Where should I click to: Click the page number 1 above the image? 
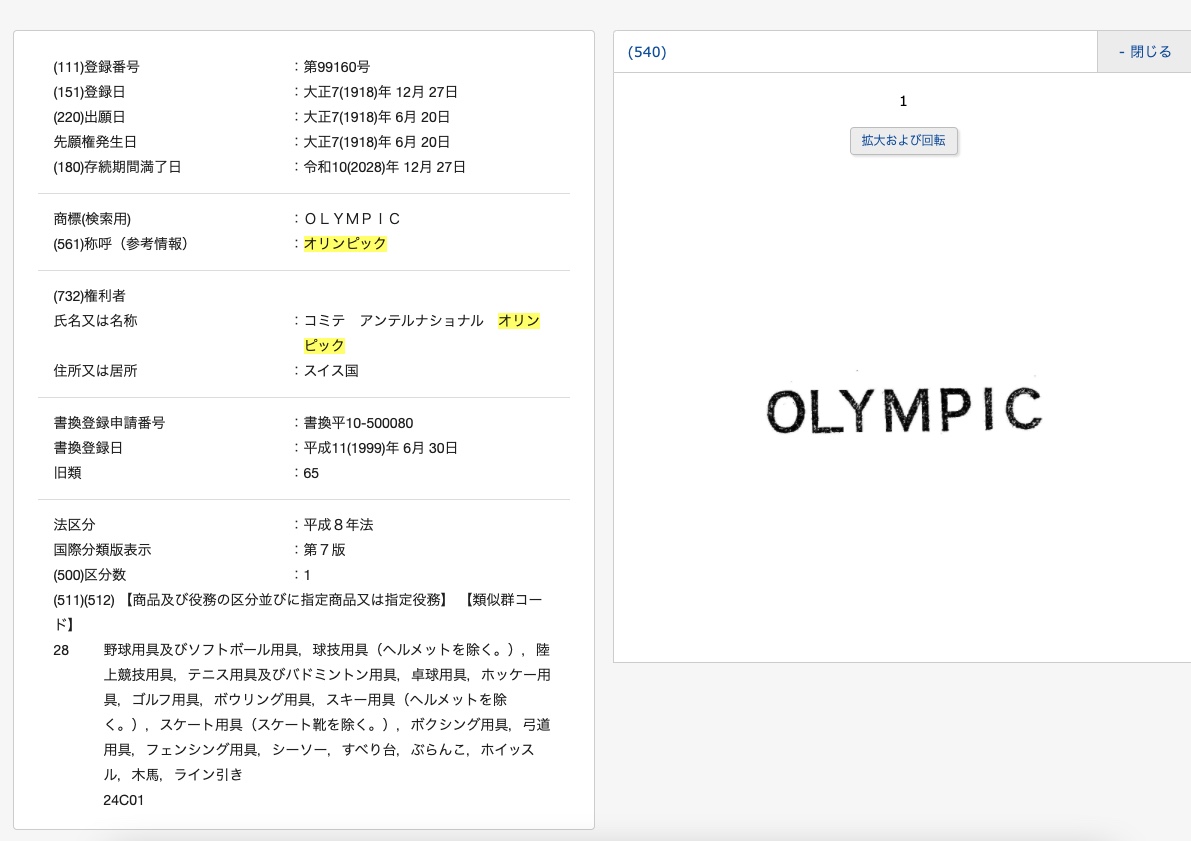[x=903, y=101]
